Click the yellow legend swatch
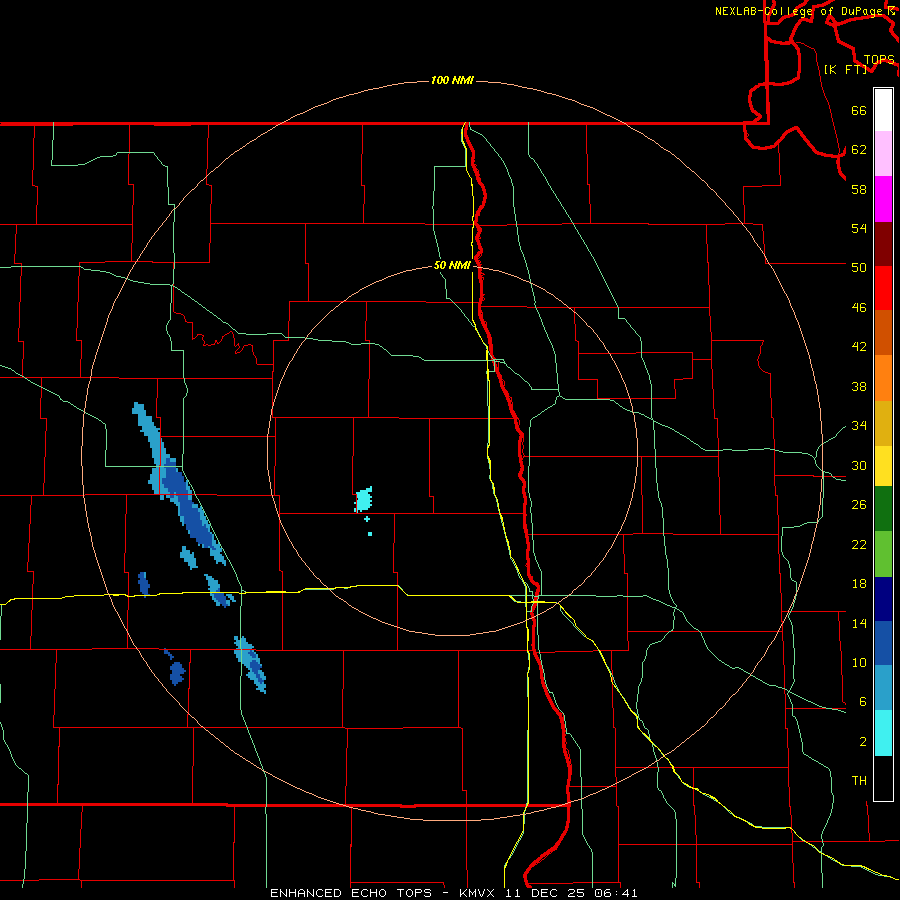 (x=883, y=466)
